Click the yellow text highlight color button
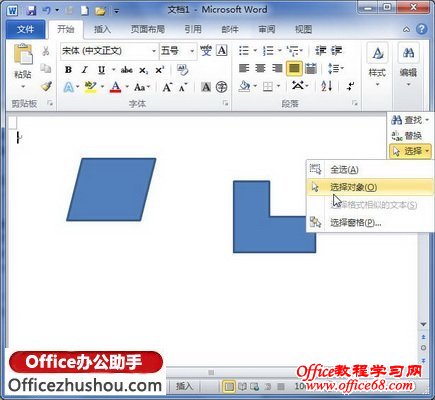This screenshot has height=400, width=435. click(x=90, y=87)
